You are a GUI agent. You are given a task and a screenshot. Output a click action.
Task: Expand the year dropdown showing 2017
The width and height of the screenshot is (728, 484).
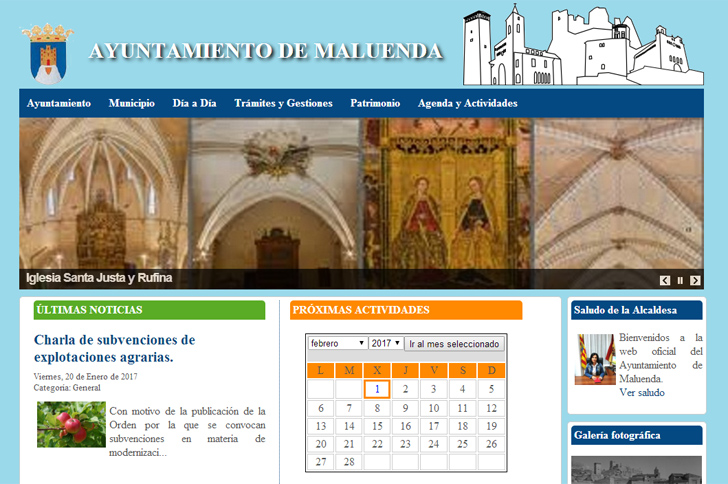coord(386,343)
